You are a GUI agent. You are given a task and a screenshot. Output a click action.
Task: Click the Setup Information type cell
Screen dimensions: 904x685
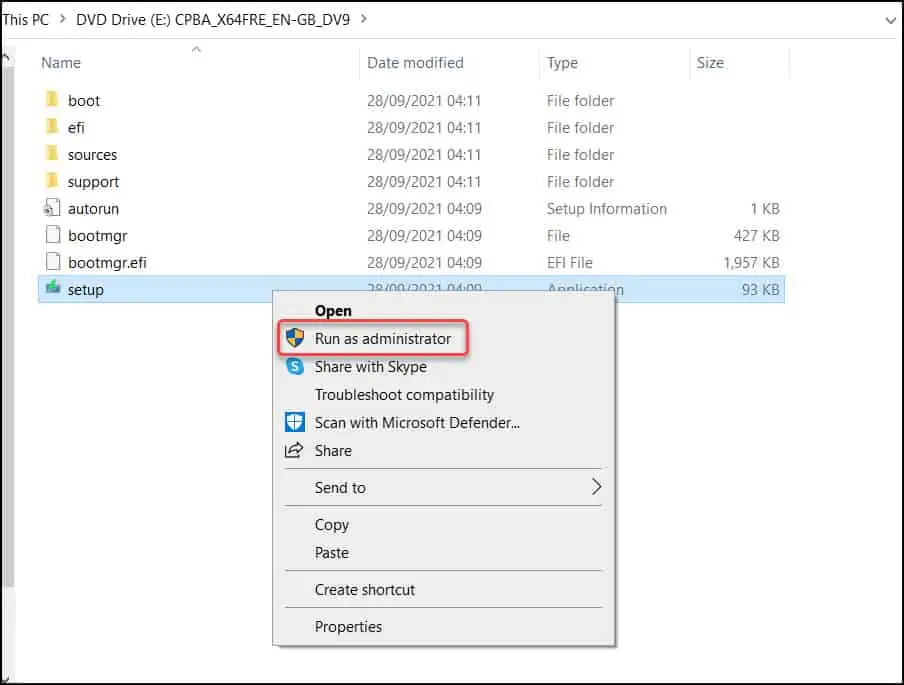pyautogui.click(x=607, y=209)
